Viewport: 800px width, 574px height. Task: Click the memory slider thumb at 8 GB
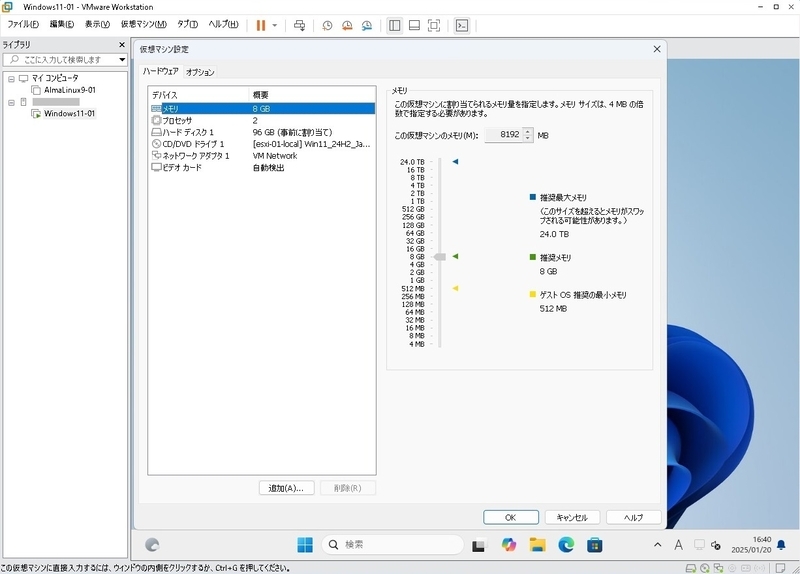click(x=439, y=257)
